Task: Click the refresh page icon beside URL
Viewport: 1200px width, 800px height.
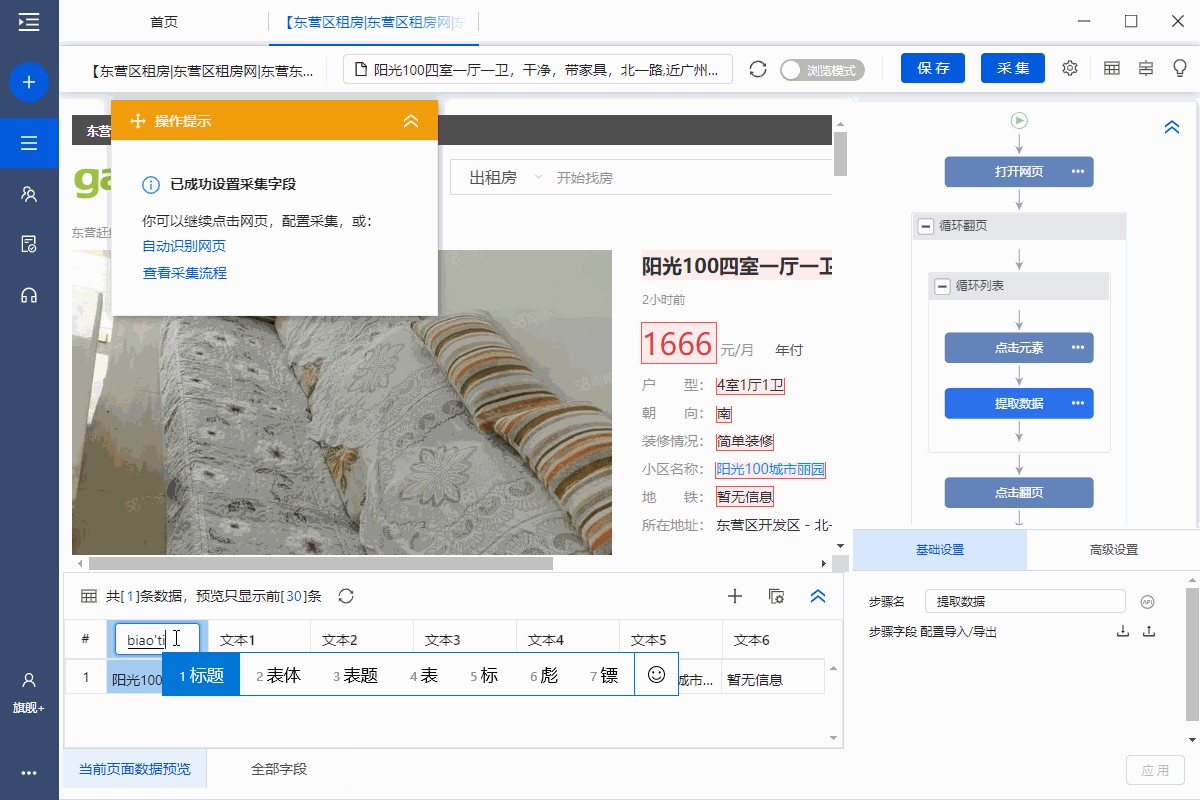Action: pos(758,69)
